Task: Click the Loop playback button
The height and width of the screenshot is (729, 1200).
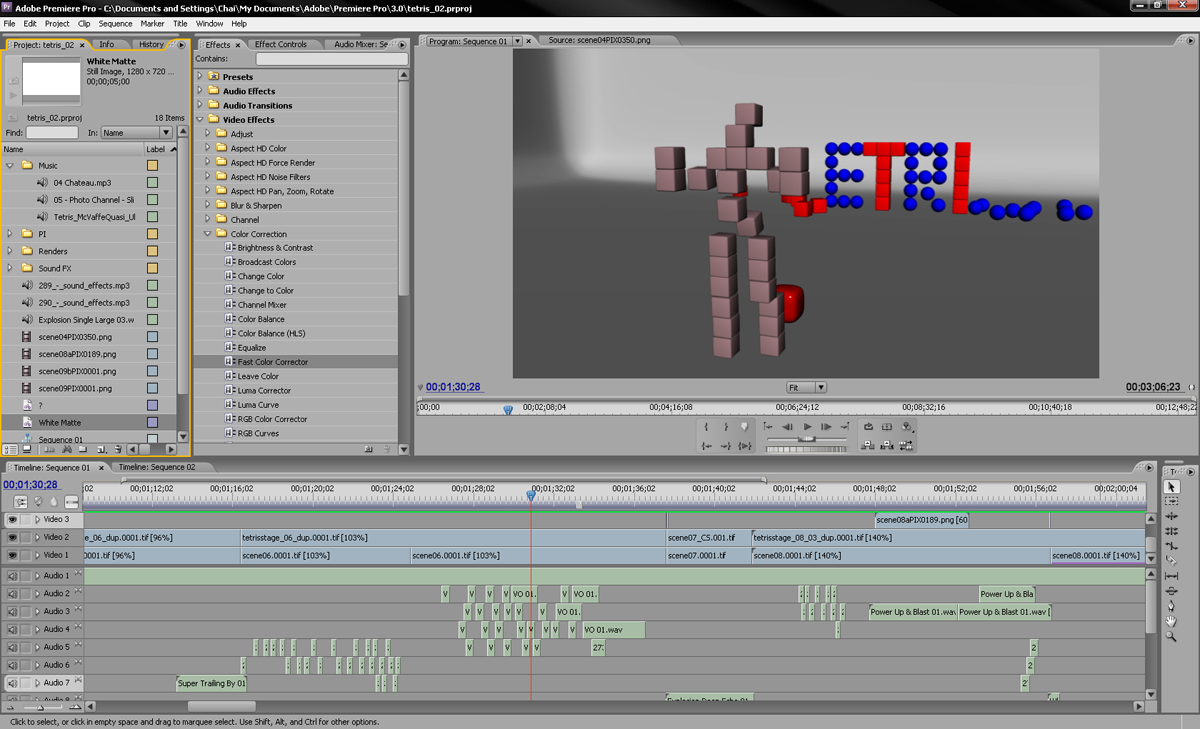Action: (868, 427)
